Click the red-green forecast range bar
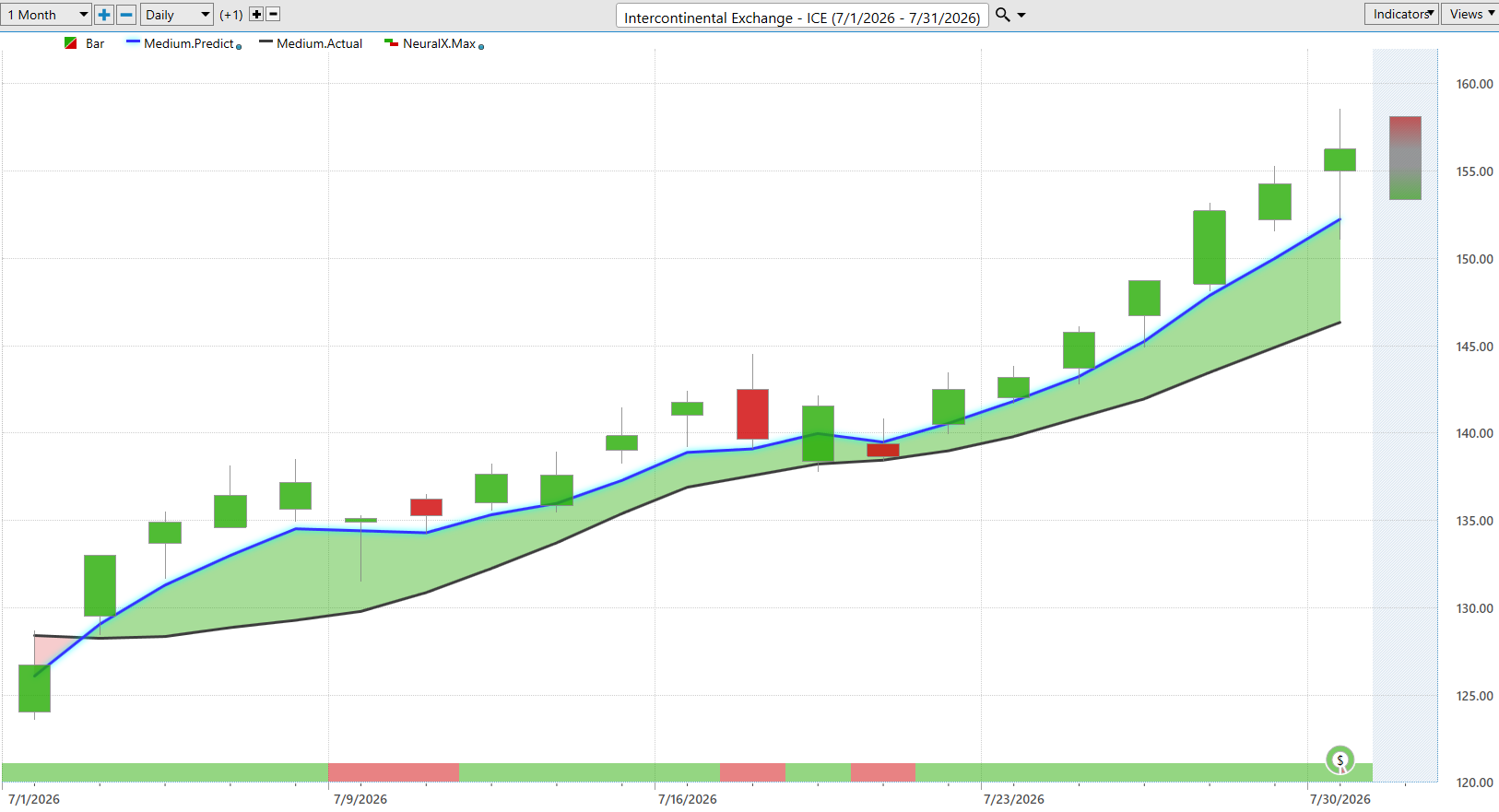The width and height of the screenshot is (1499, 812). click(1405, 158)
